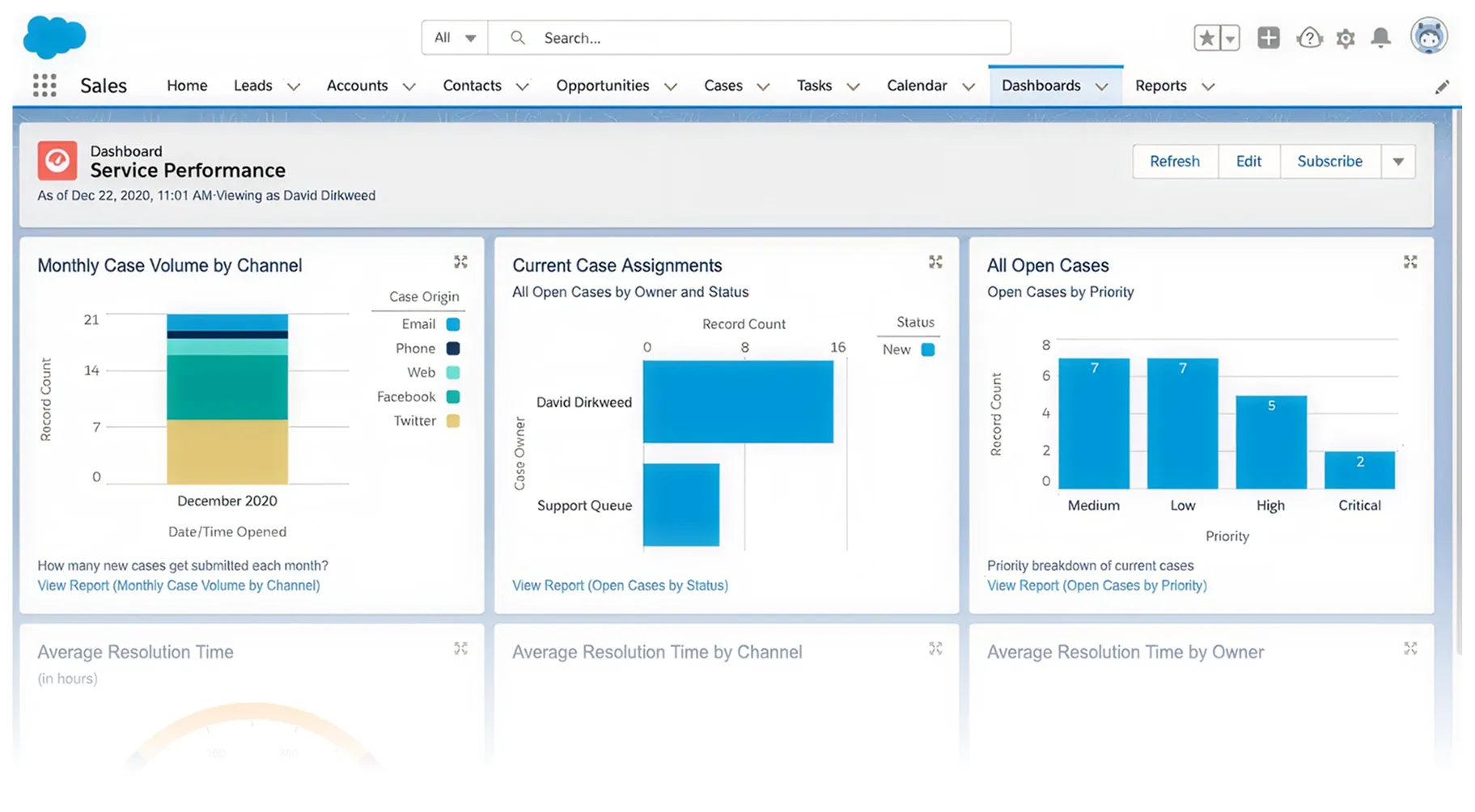Open View Report for Open Cases by Status

click(620, 585)
